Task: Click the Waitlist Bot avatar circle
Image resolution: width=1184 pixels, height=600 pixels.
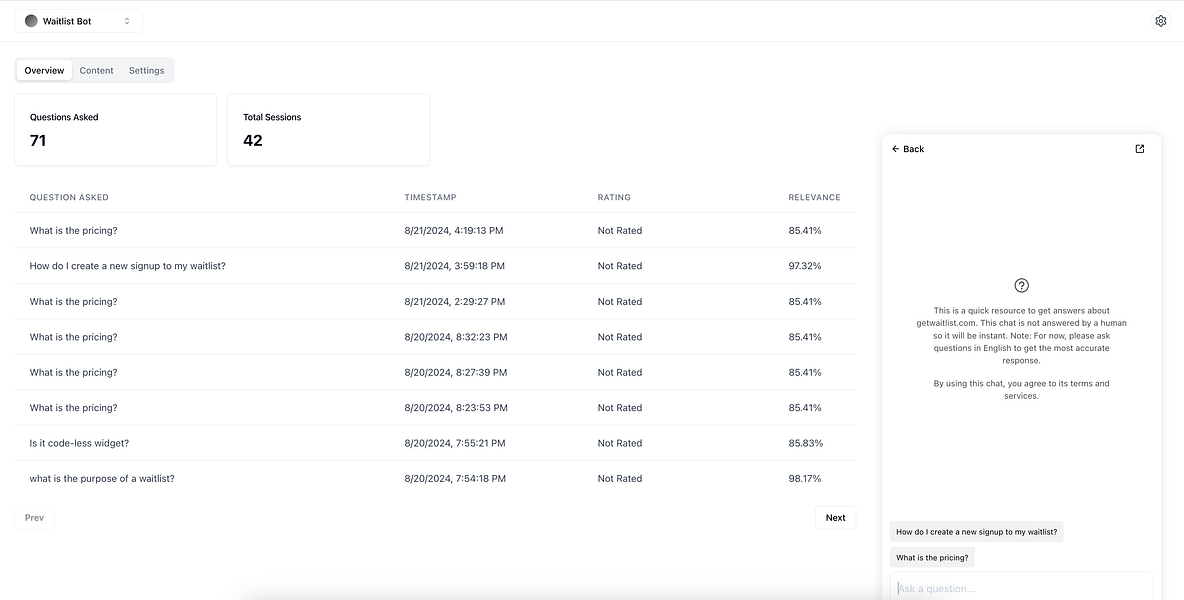Action: 31,21
